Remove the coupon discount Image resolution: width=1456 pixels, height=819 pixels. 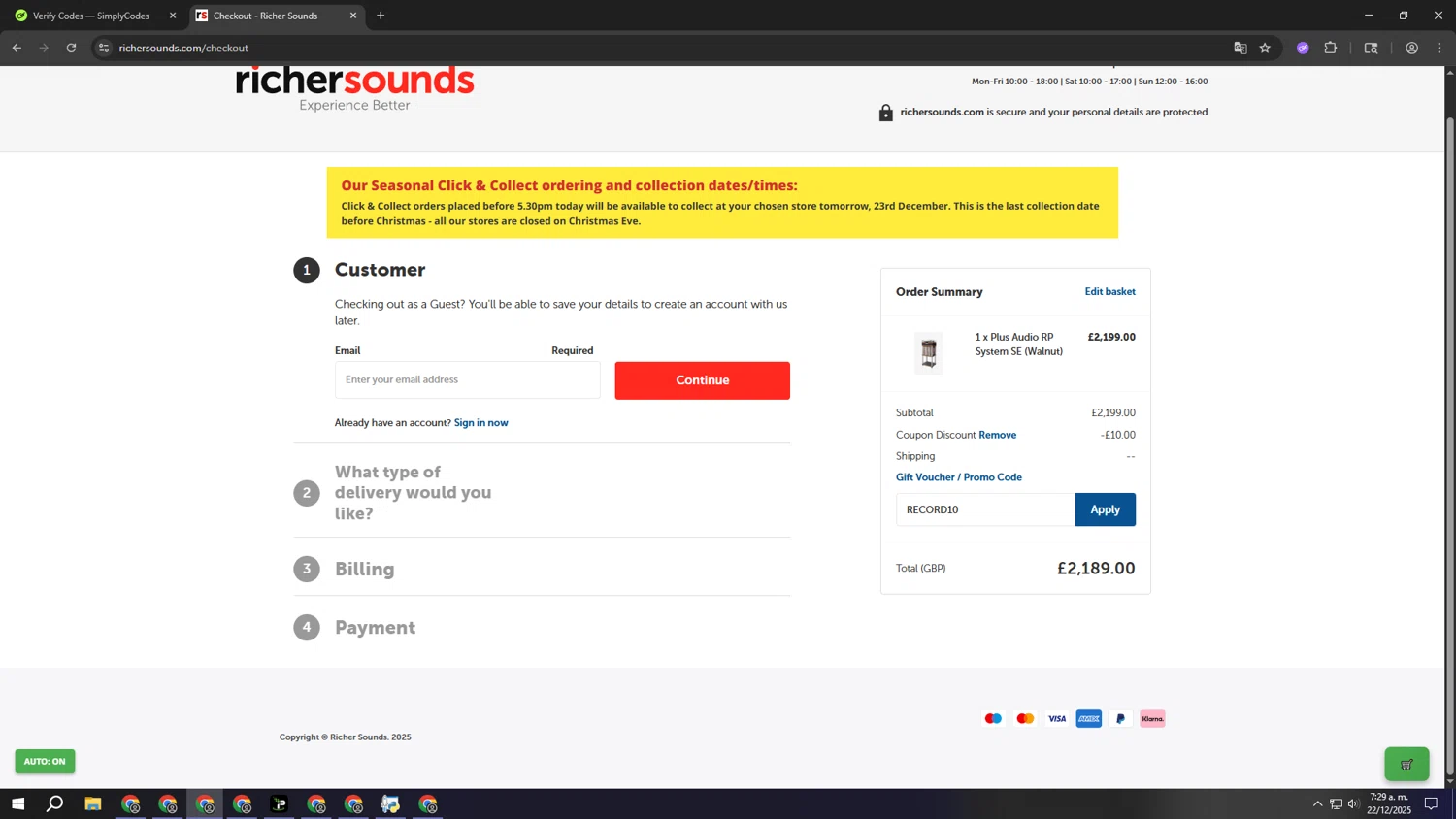coord(997,435)
